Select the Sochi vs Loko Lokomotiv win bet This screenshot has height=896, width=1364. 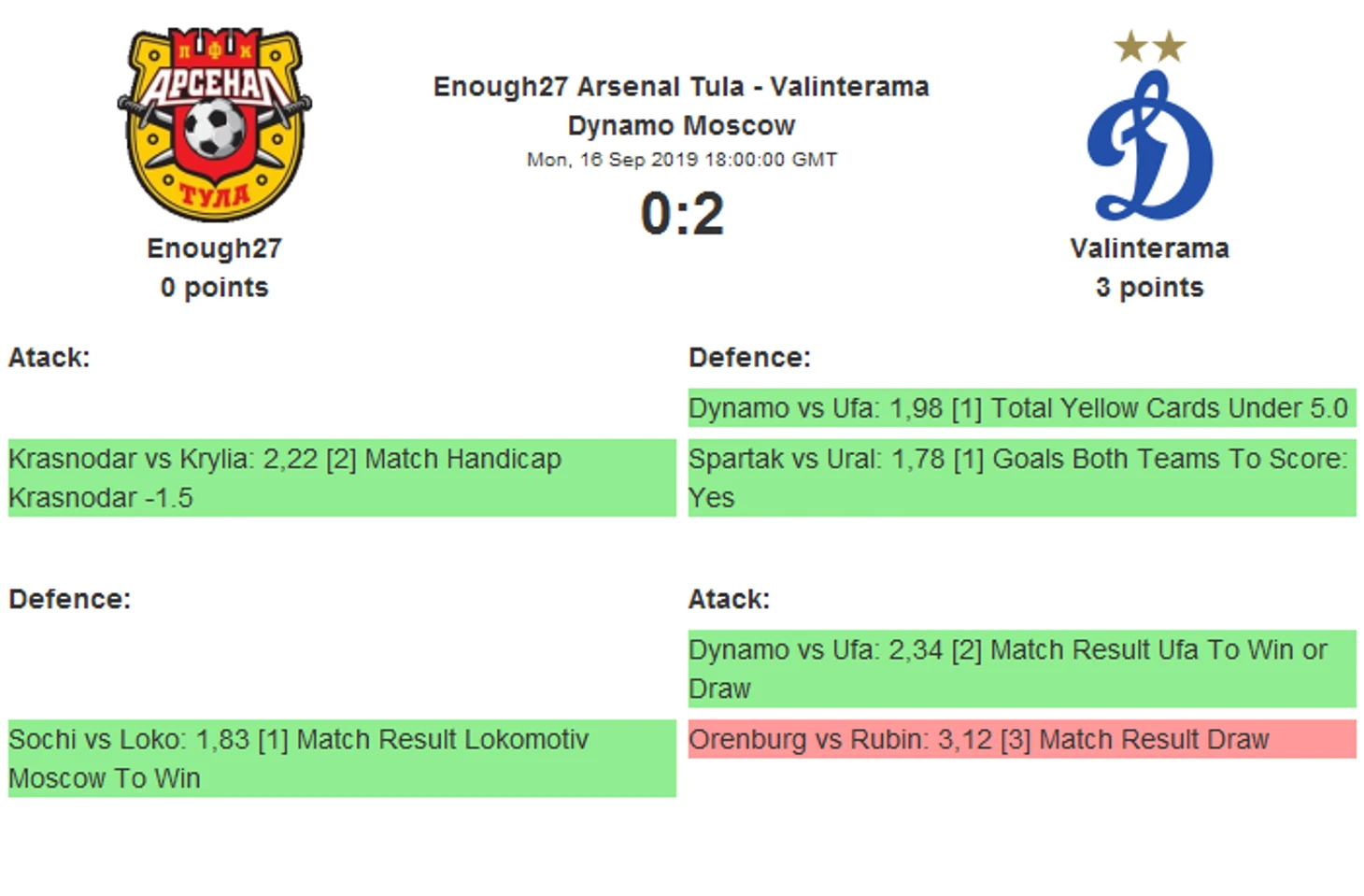(342, 758)
